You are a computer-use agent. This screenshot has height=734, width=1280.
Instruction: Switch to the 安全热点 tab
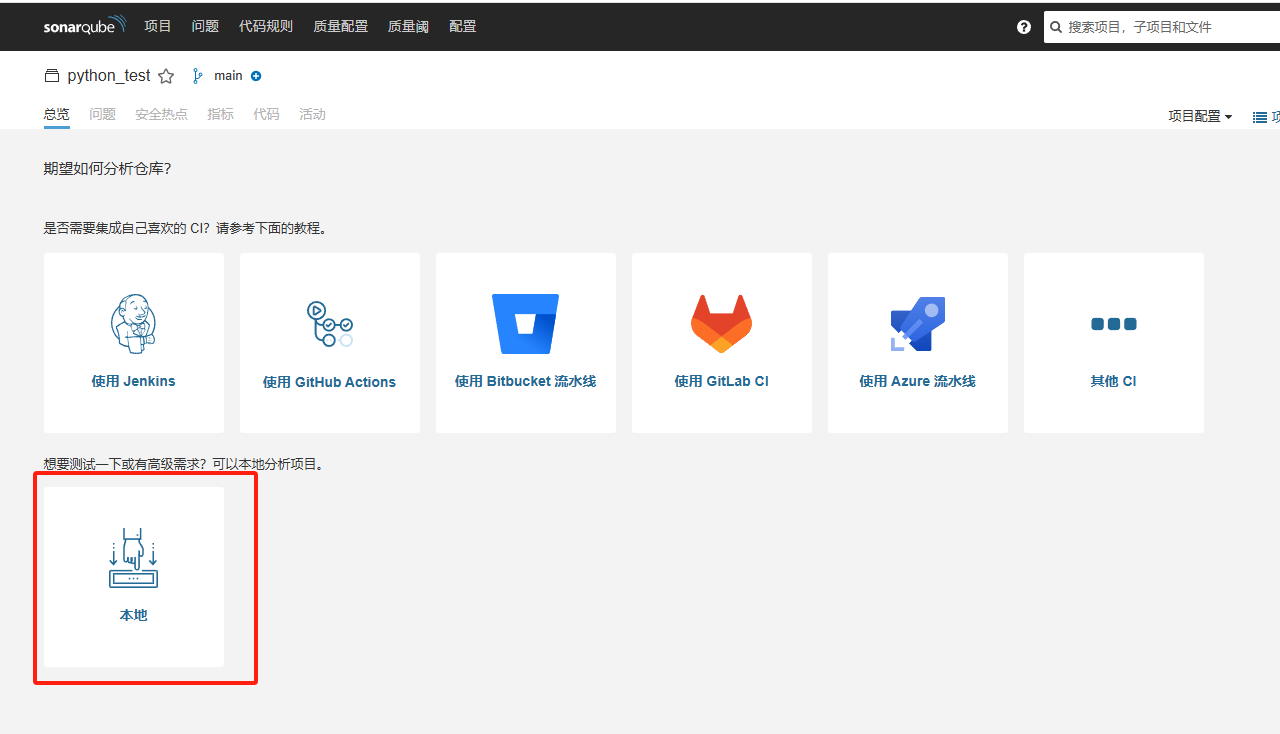click(x=161, y=114)
